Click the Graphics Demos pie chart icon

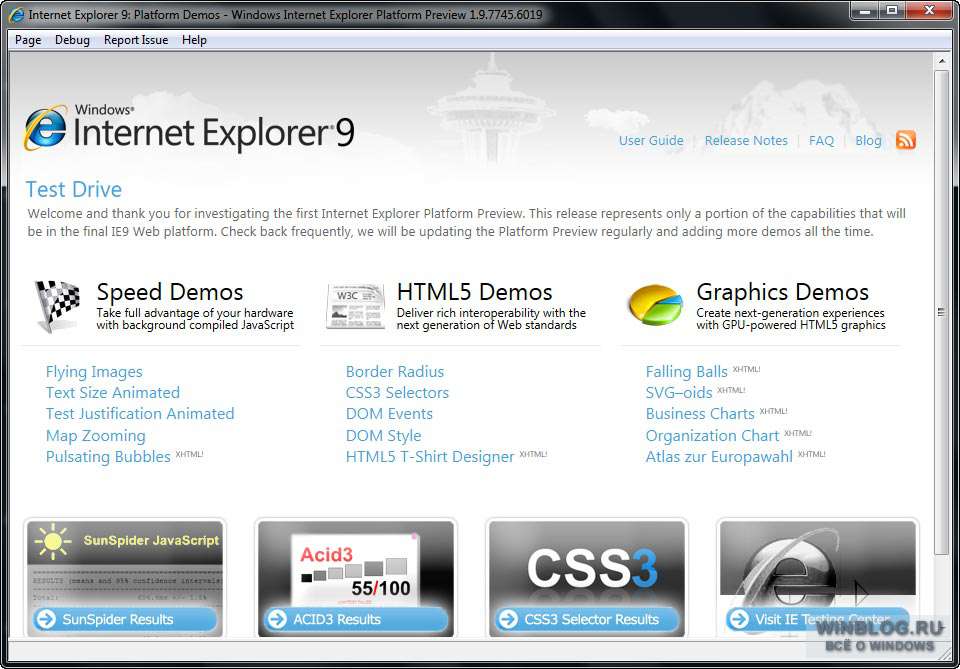click(x=656, y=304)
